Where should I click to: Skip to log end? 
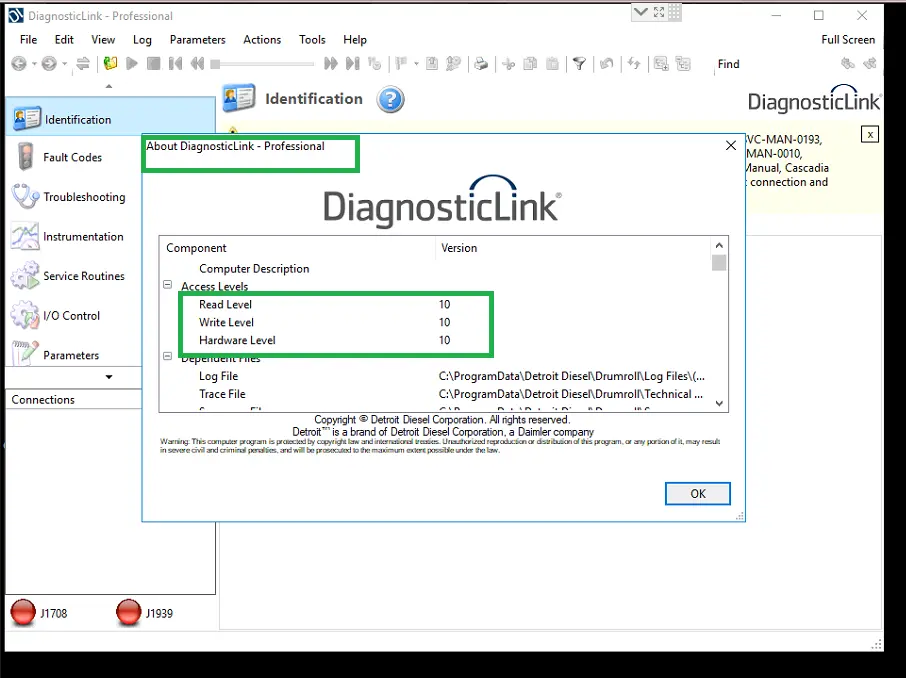coord(352,64)
